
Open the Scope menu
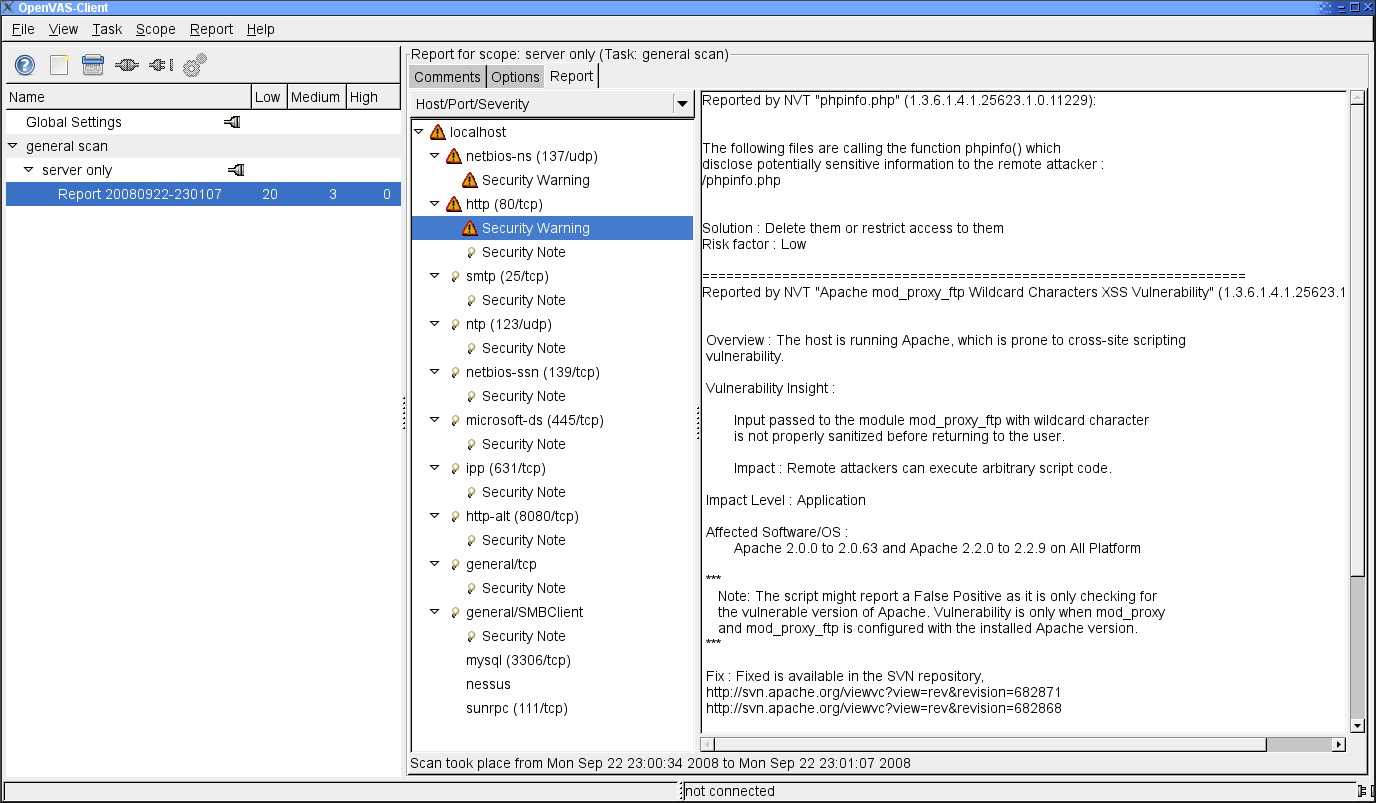point(155,29)
